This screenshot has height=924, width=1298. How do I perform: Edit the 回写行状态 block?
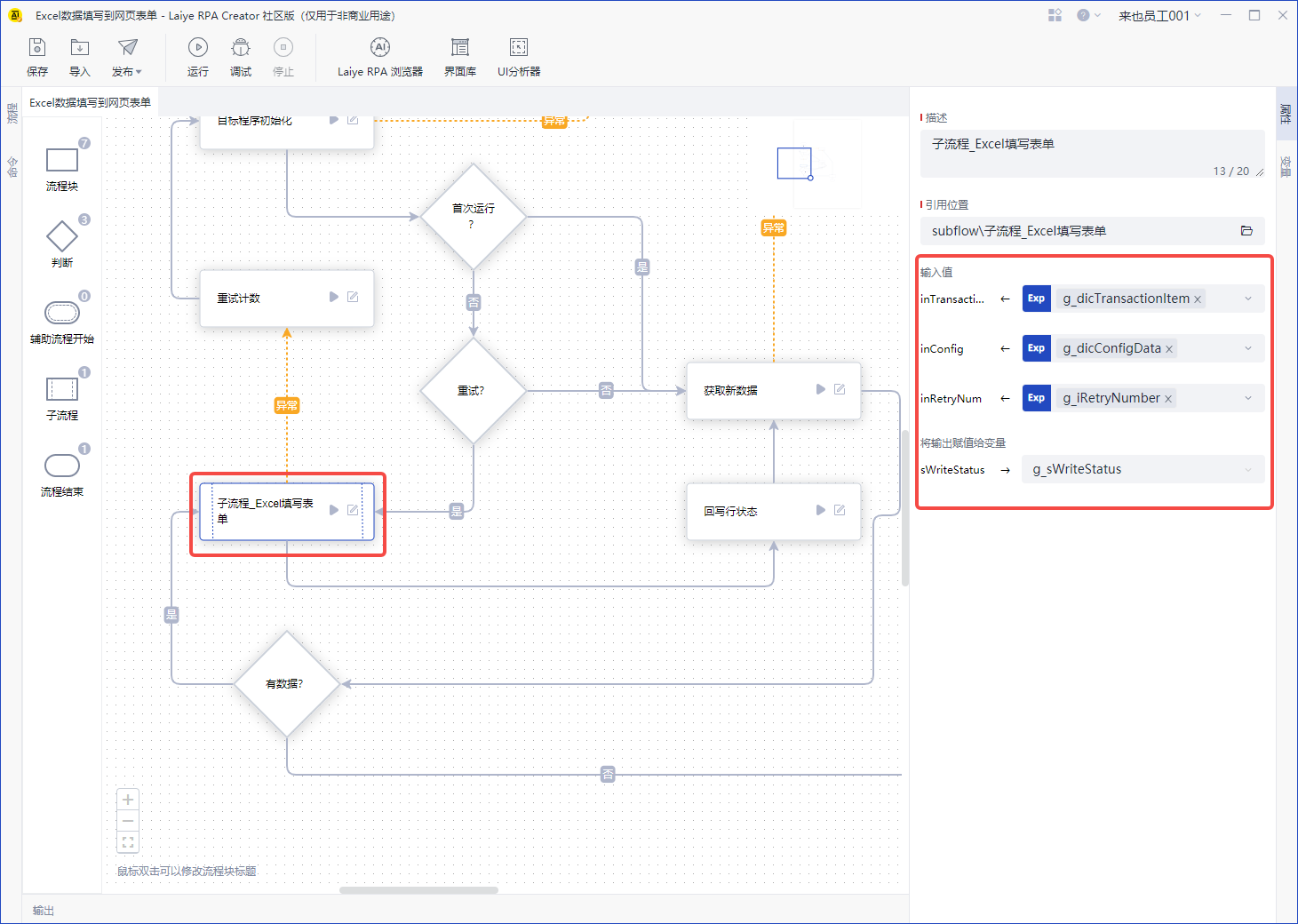(x=840, y=510)
